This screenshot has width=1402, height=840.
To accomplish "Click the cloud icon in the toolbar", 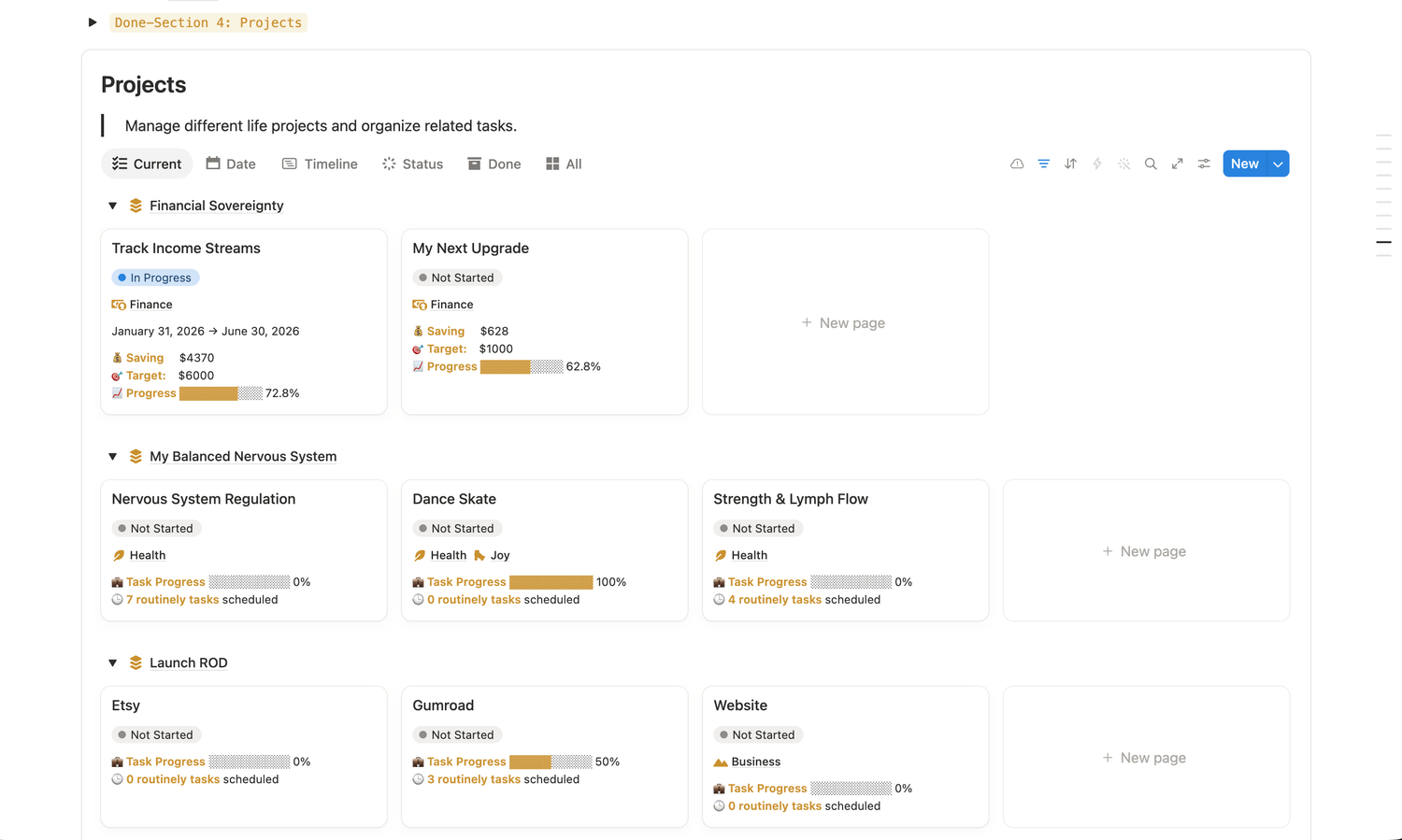I will click(x=1017, y=164).
